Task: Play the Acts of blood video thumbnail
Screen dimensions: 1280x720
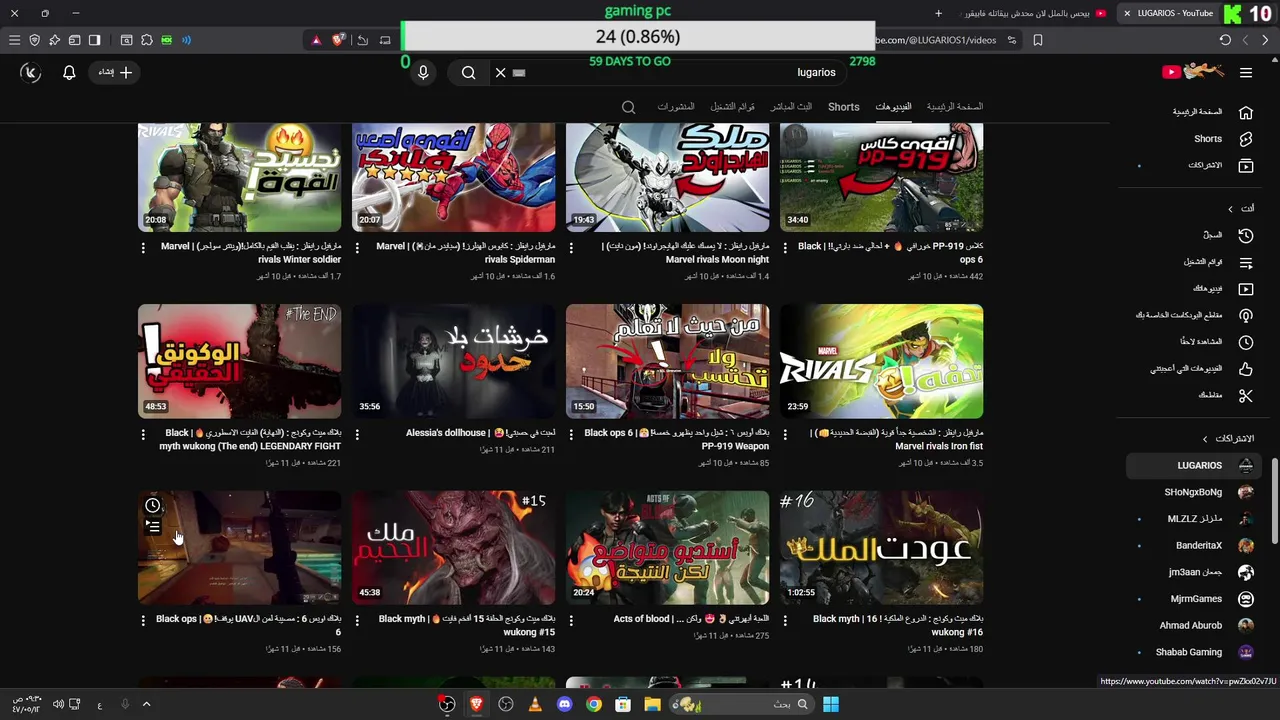Action: pyautogui.click(x=667, y=548)
